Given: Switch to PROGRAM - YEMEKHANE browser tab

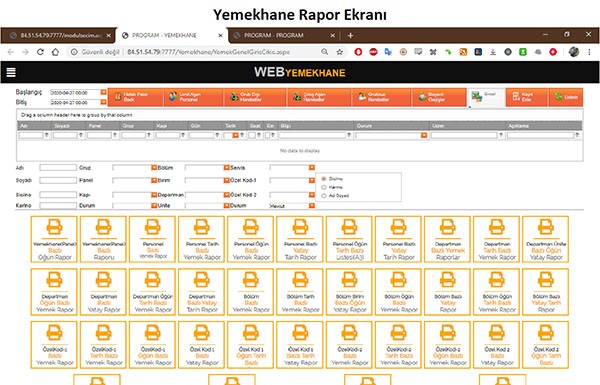Looking at the screenshot, I should pyautogui.click(x=171, y=35).
